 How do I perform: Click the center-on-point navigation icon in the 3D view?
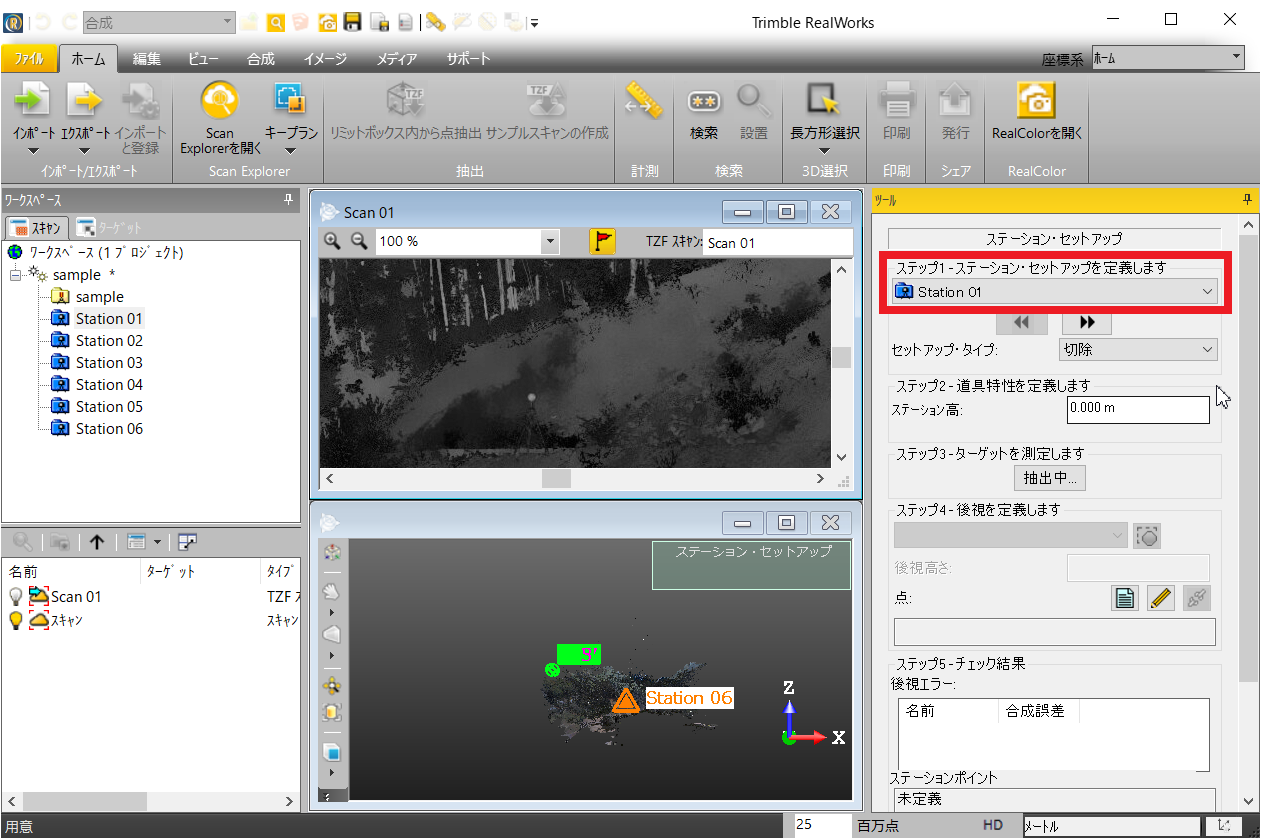pyautogui.click(x=333, y=686)
